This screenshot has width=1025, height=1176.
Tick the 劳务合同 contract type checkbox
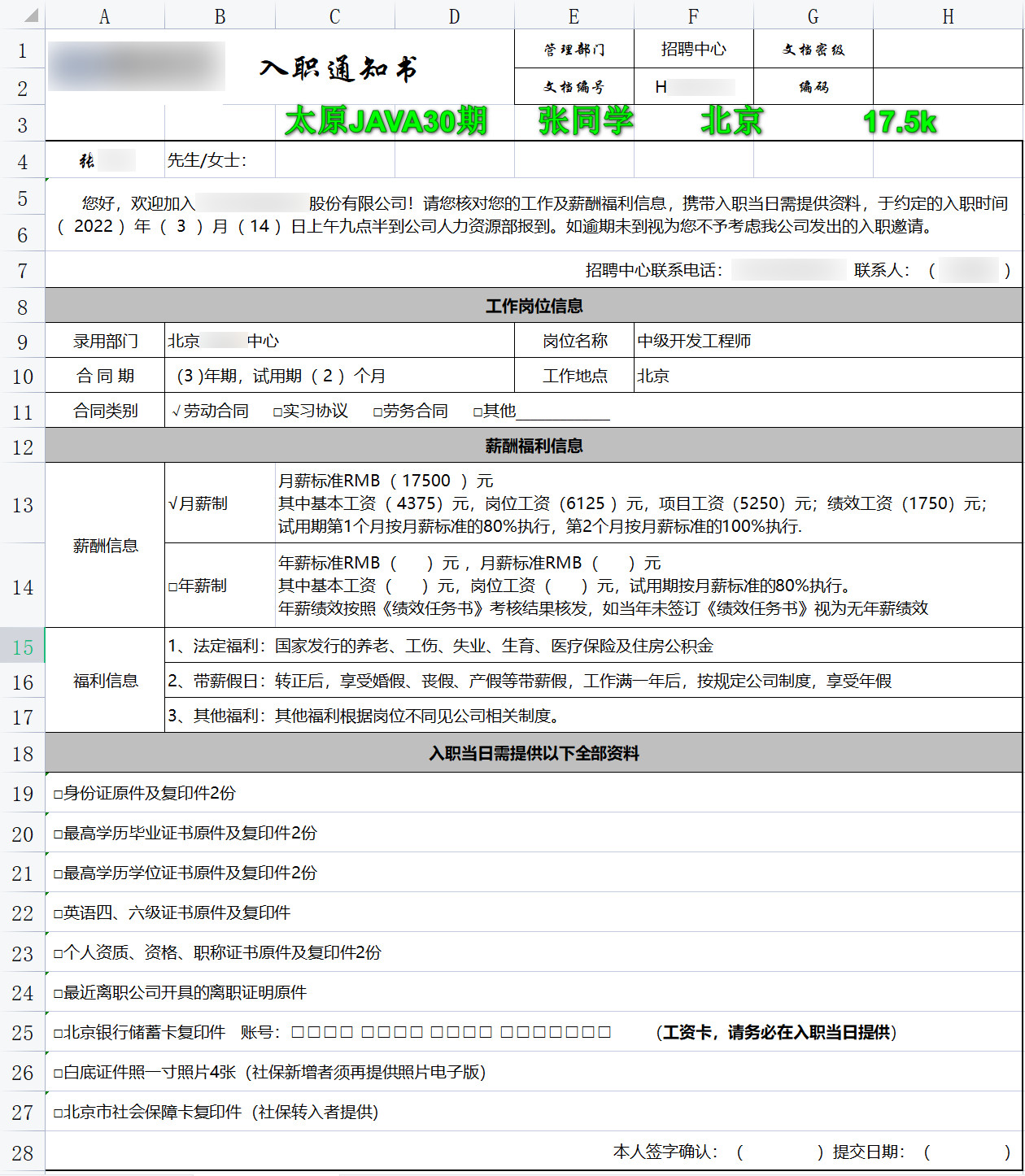pos(377,412)
